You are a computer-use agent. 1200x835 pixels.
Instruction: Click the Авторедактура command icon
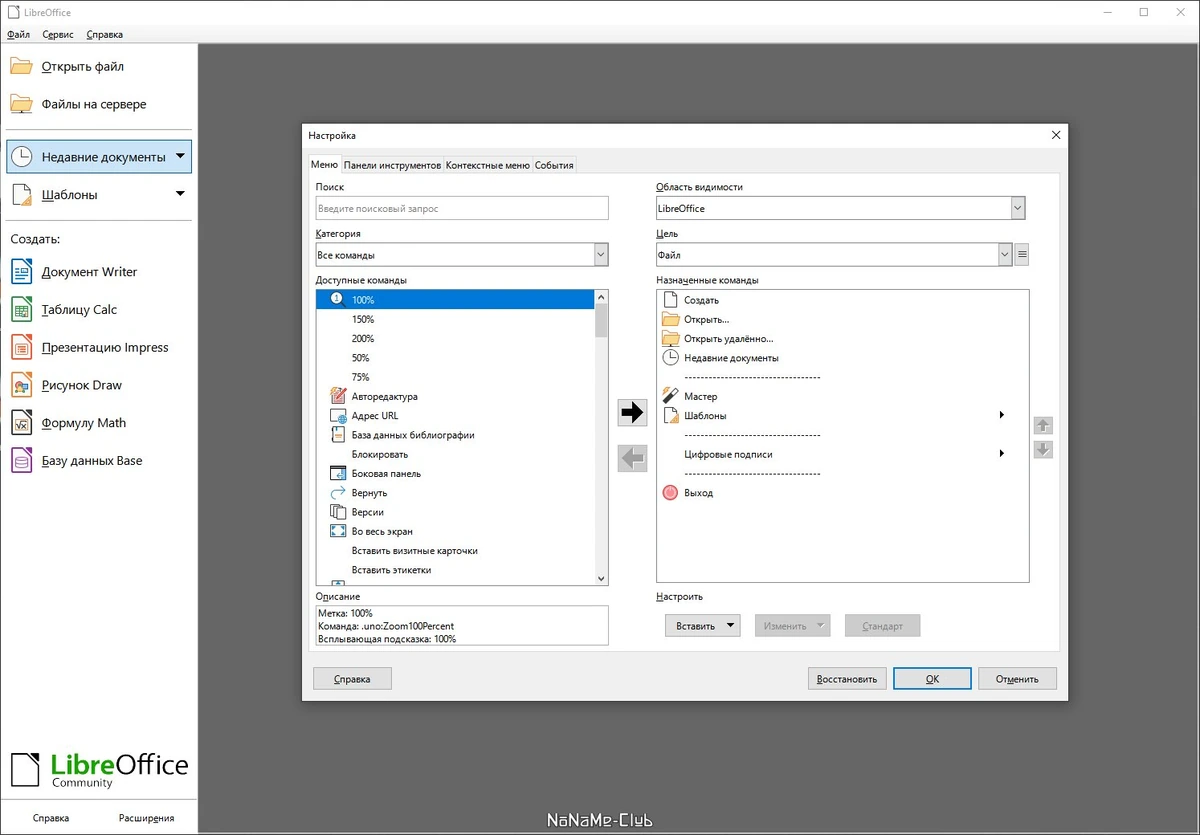[x=337, y=397]
